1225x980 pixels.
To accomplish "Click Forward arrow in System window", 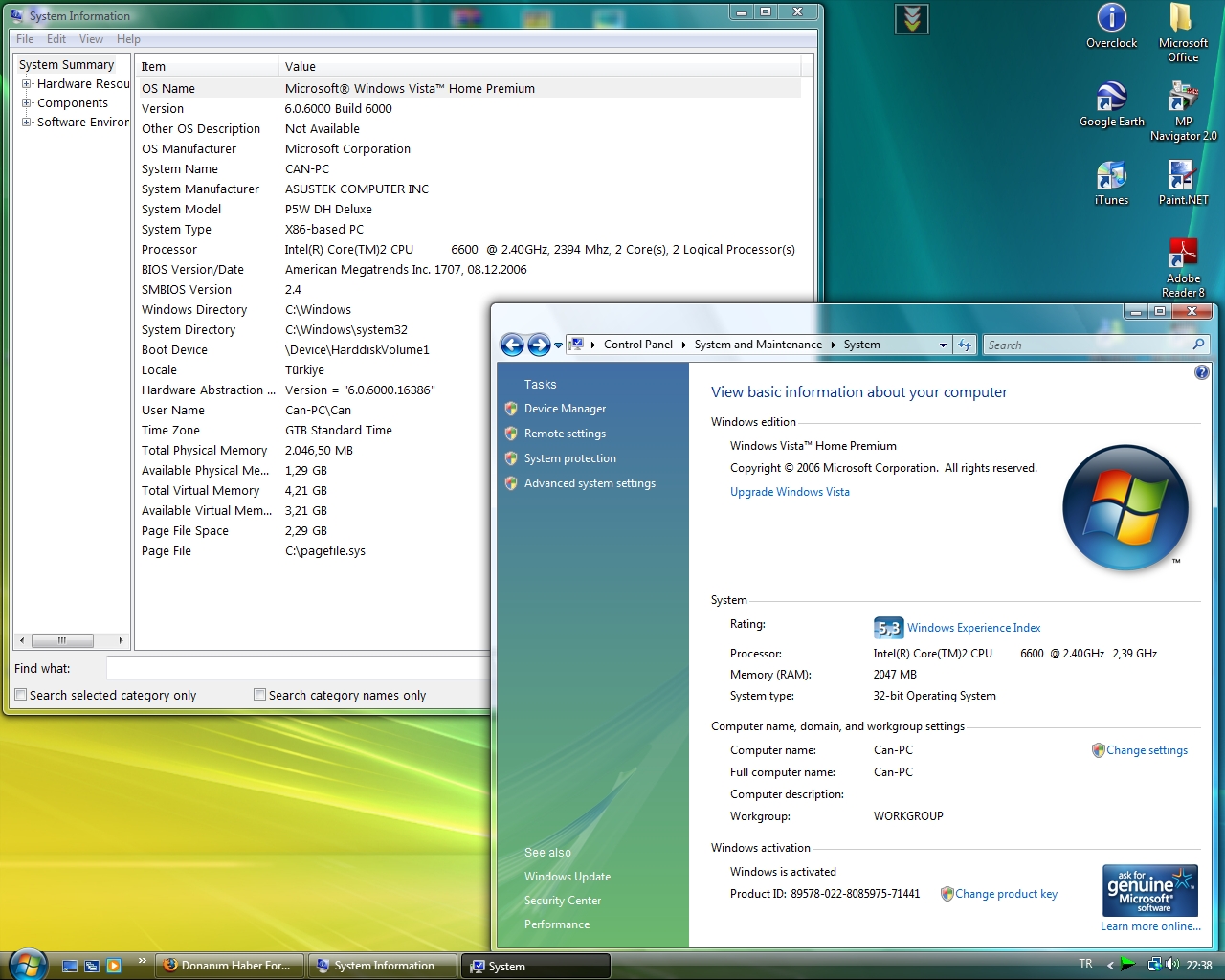I will tap(539, 345).
